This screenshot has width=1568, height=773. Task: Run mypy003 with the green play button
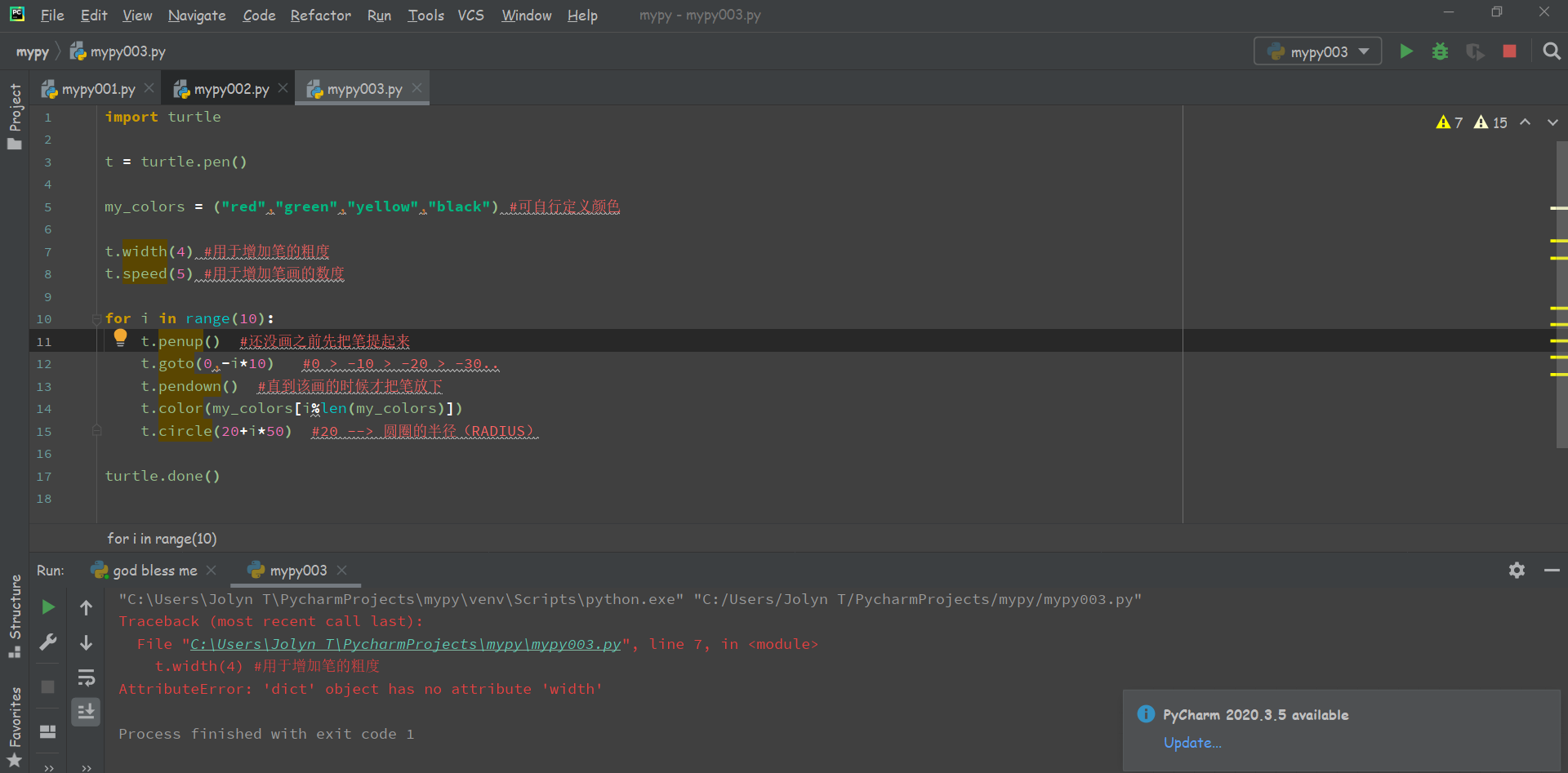[x=1405, y=51]
